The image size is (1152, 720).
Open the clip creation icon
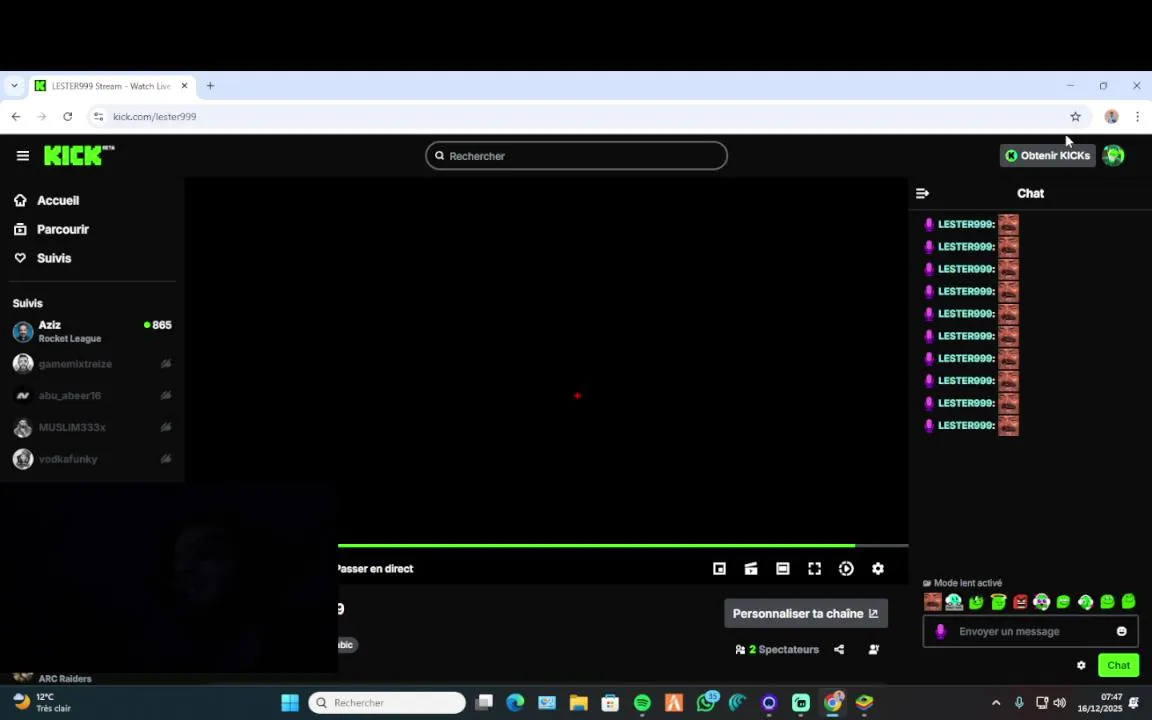[x=751, y=569]
